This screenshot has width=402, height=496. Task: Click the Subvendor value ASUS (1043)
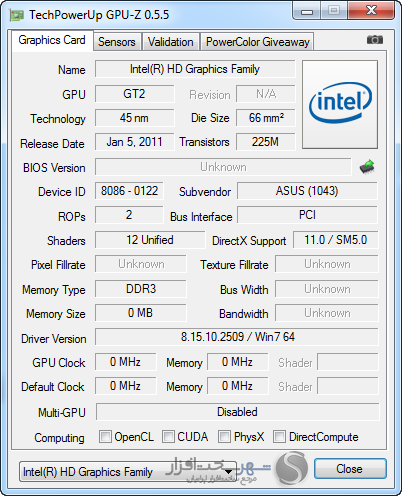[x=307, y=191]
